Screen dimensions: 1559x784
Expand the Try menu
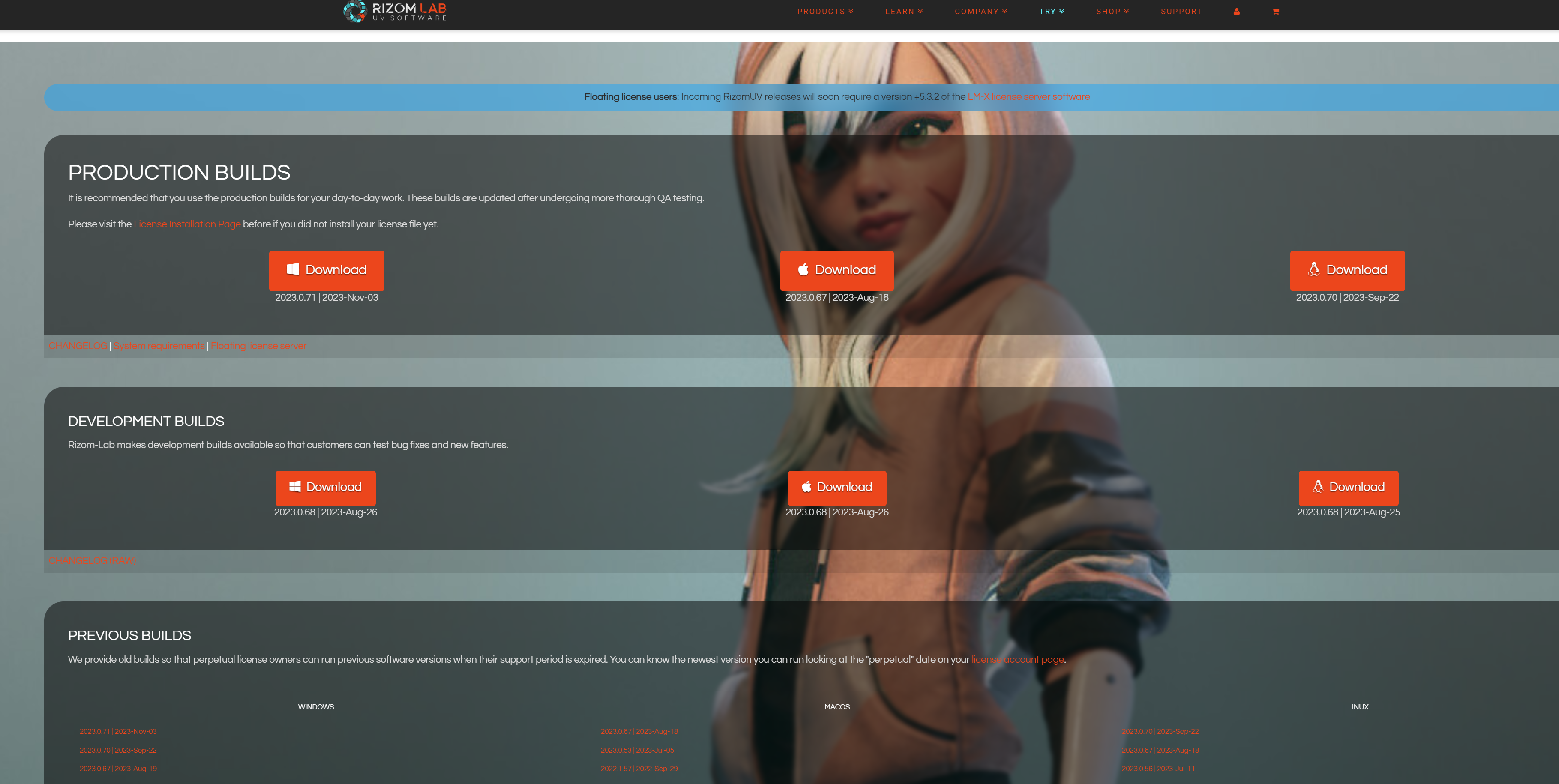tap(1051, 12)
